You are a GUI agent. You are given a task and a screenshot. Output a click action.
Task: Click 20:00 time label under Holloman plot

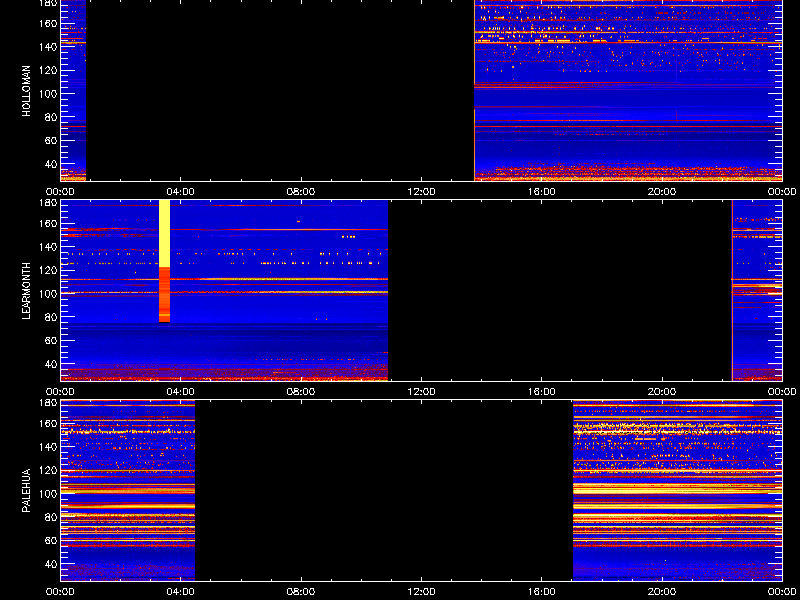point(662,192)
